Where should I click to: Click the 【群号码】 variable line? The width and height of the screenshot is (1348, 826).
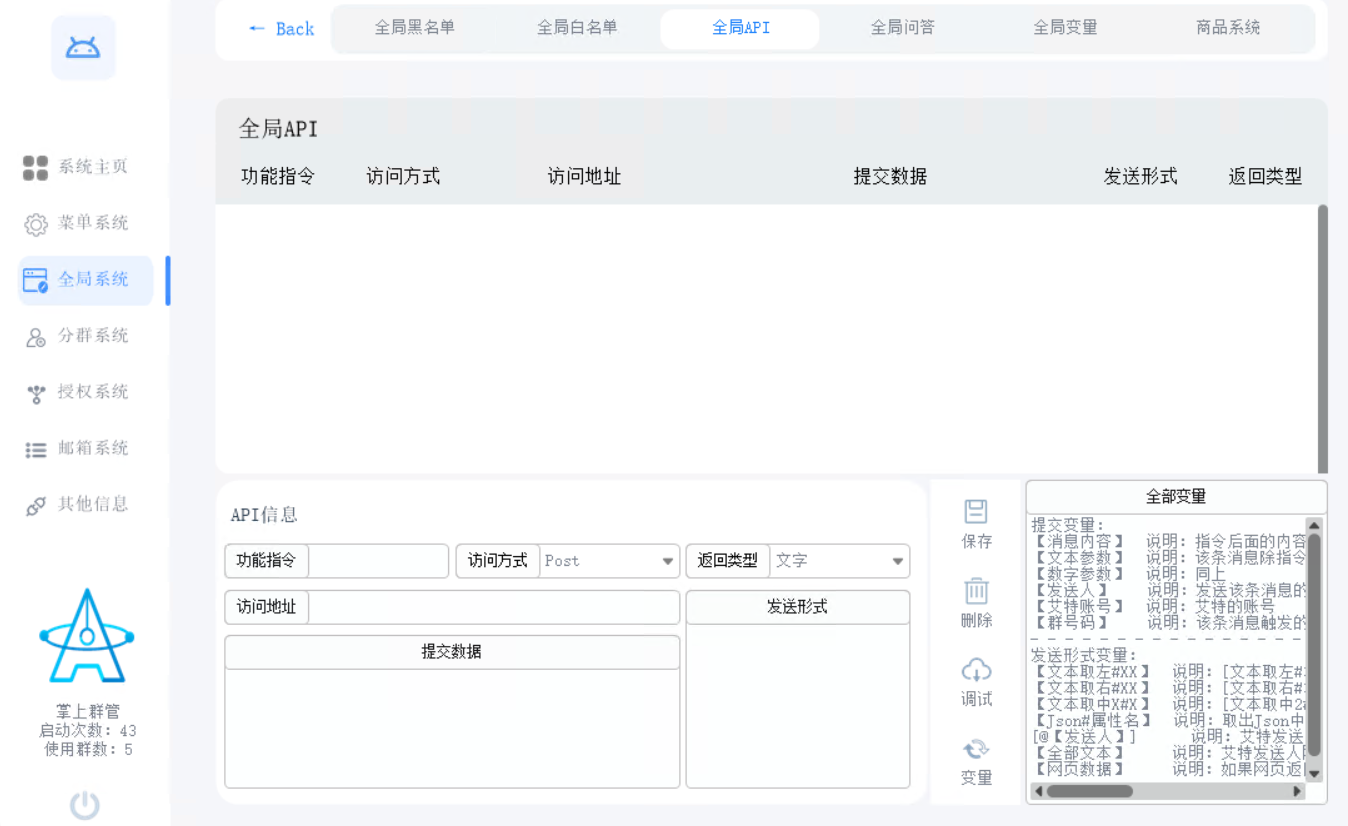1169,622
